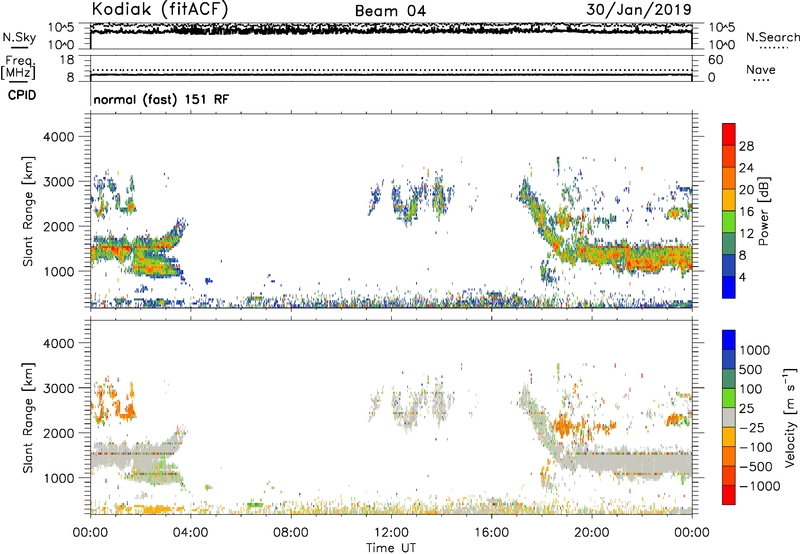
Task: Click the "Beam 04" header label
Action: click(390, 11)
